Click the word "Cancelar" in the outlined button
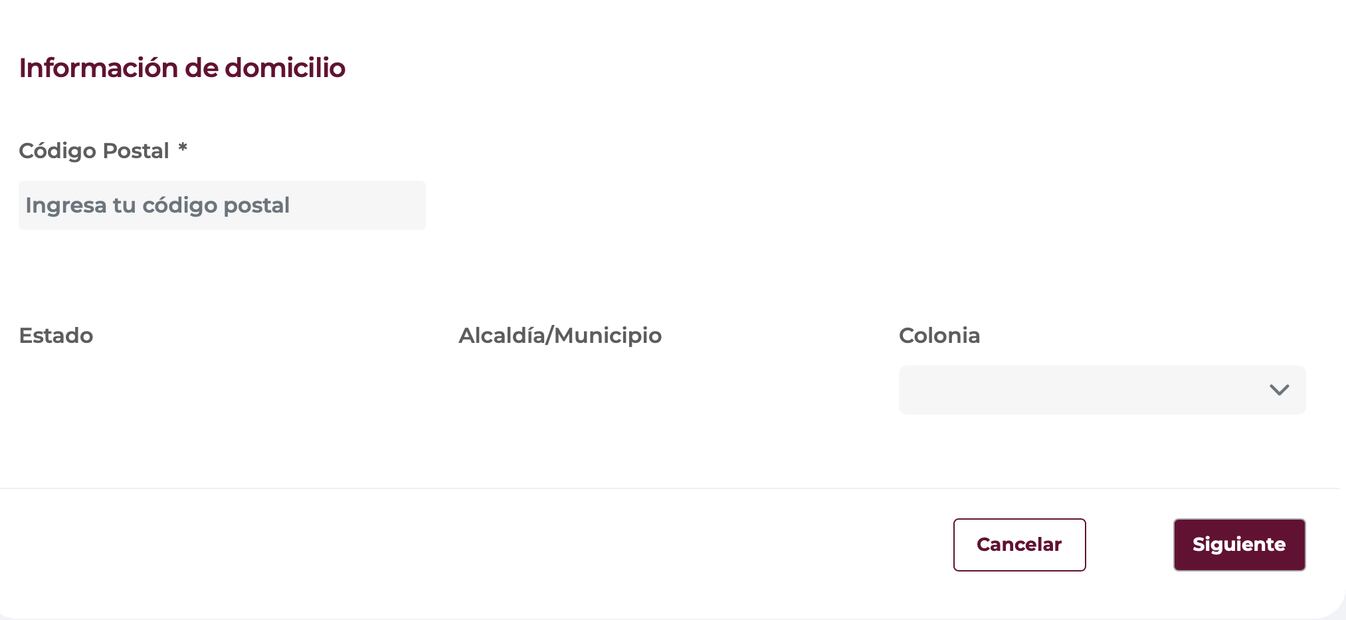Viewport: 1346px width, 620px height. click(x=1019, y=545)
